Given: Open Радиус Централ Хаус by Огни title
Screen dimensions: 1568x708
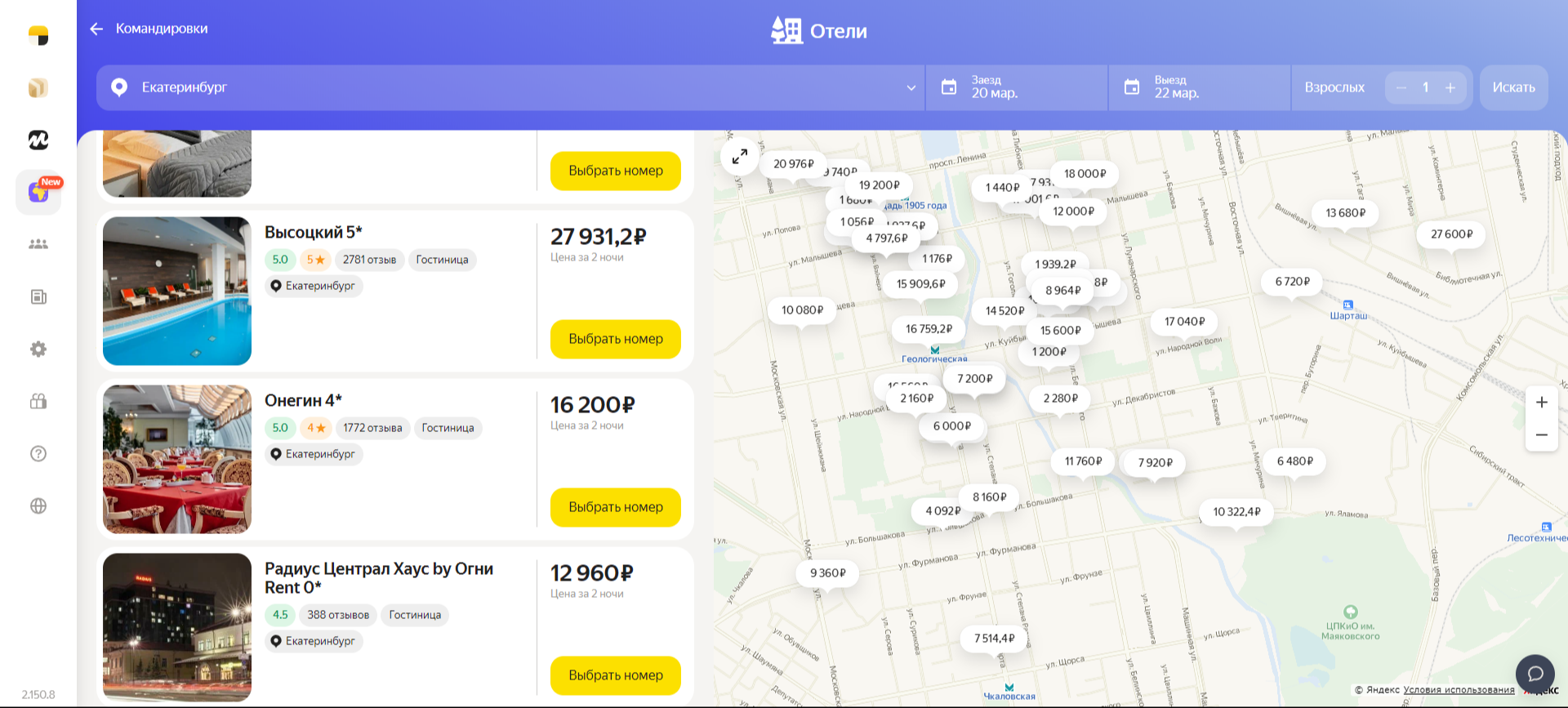Looking at the screenshot, I should 379,578.
